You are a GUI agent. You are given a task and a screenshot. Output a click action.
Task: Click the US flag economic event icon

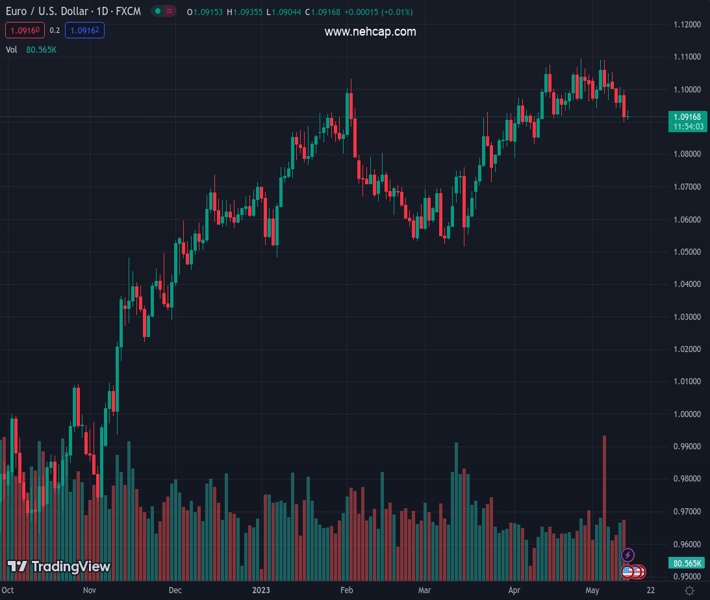[629, 571]
